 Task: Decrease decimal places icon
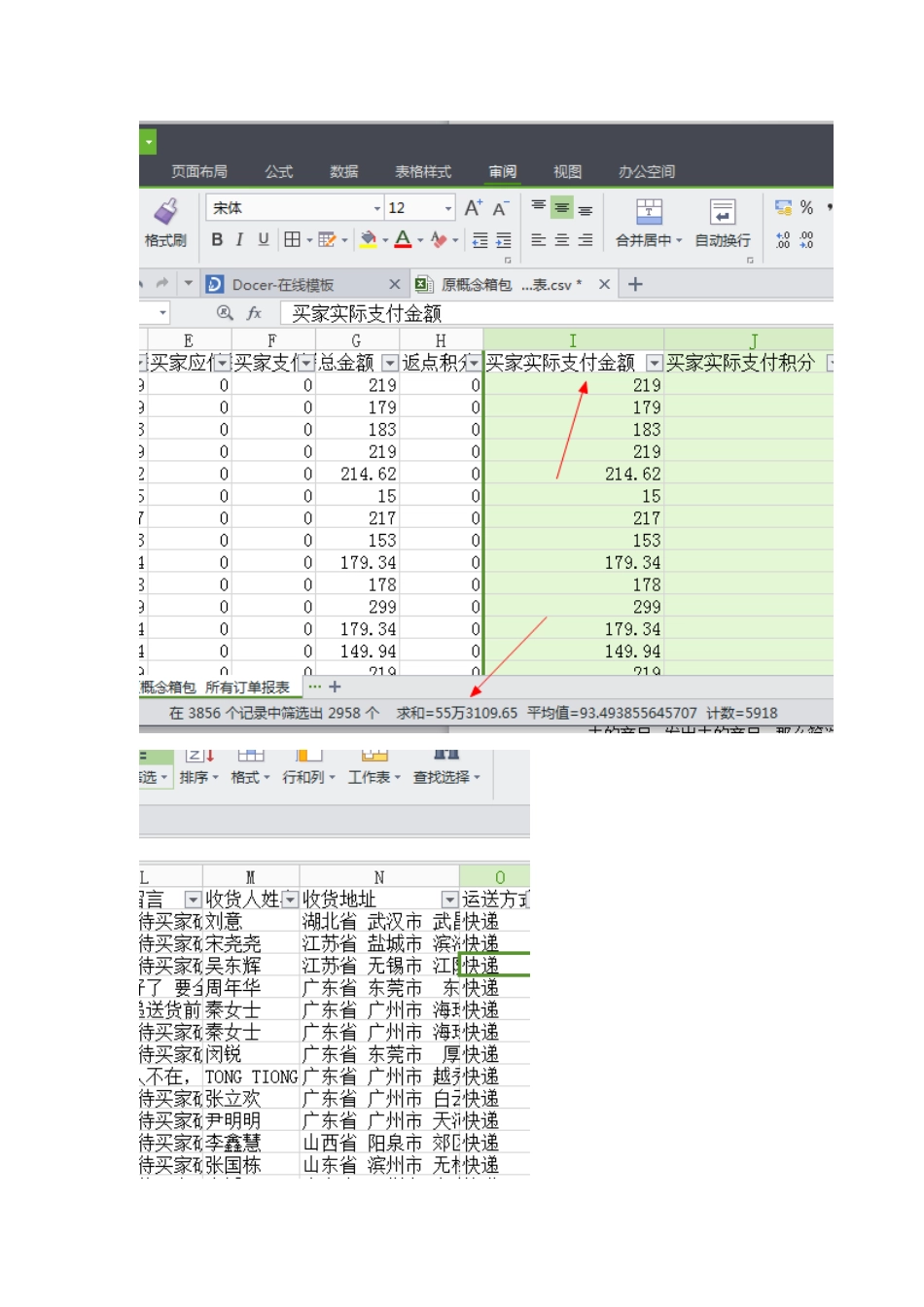[x=806, y=239]
